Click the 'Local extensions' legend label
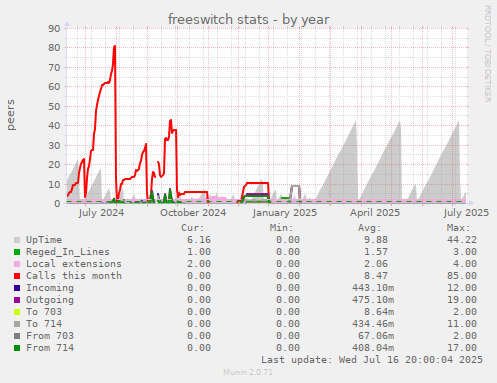 (x=74, y=264)
